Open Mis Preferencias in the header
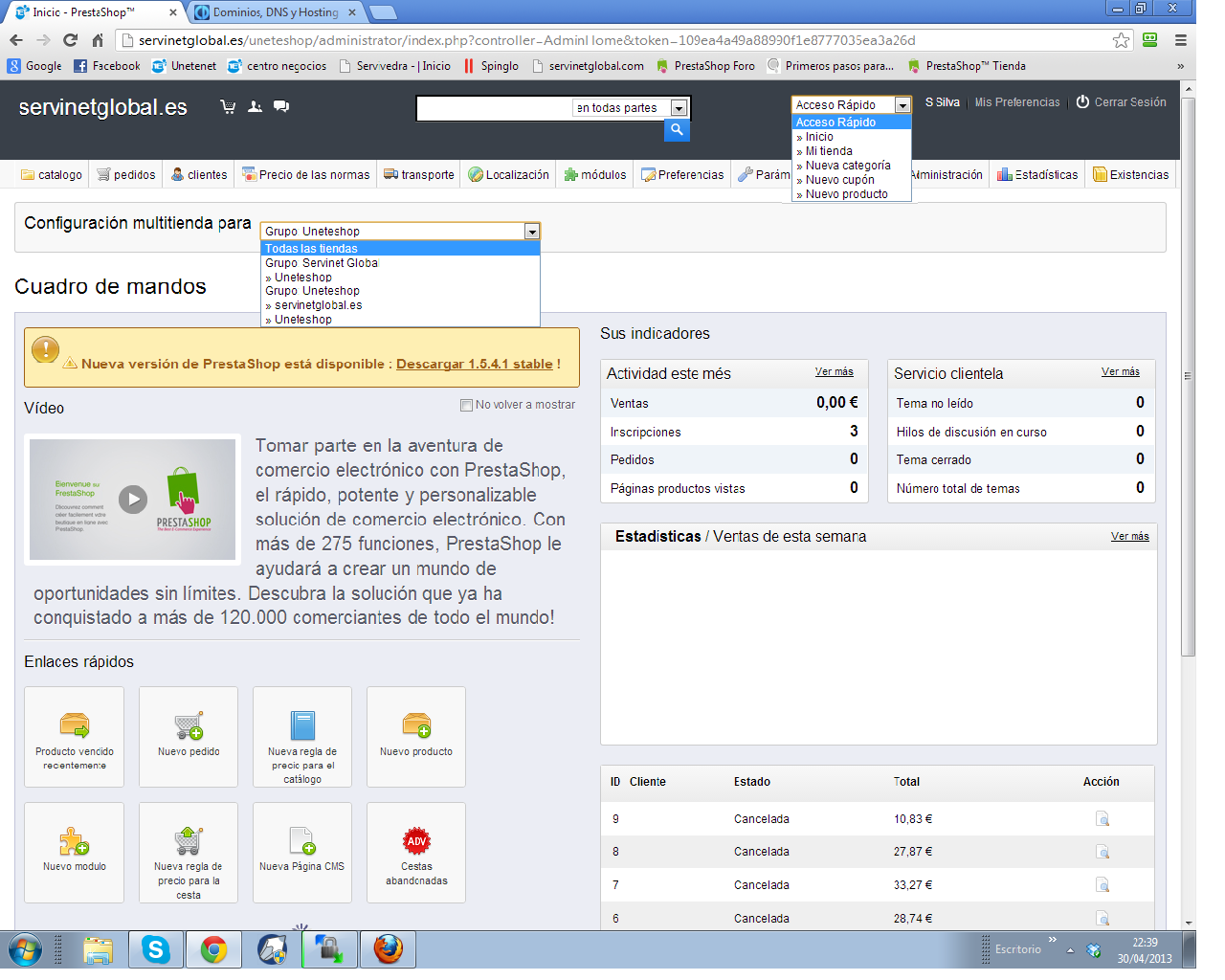The image size is (1225, 980). click(x=1017, y=102)
